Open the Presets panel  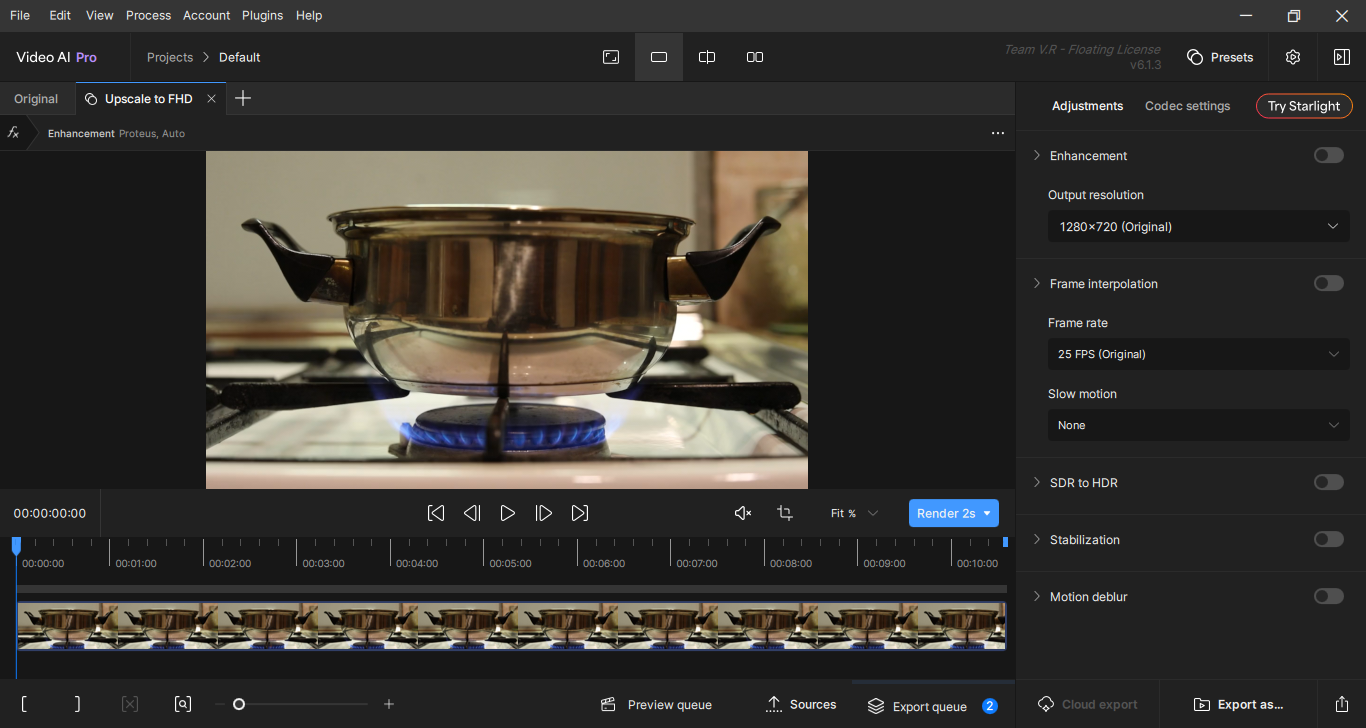(x=1220, y=57)
